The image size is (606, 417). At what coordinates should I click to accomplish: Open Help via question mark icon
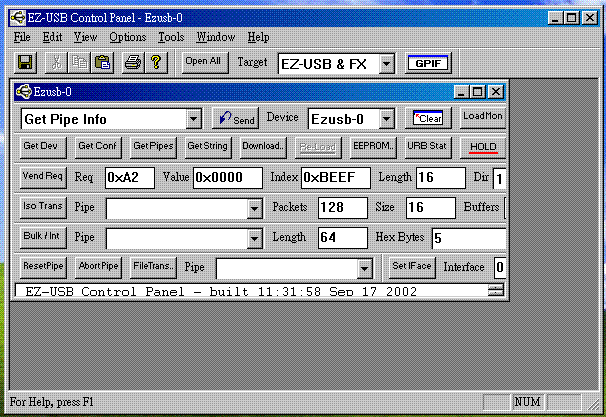coord(156,62)
